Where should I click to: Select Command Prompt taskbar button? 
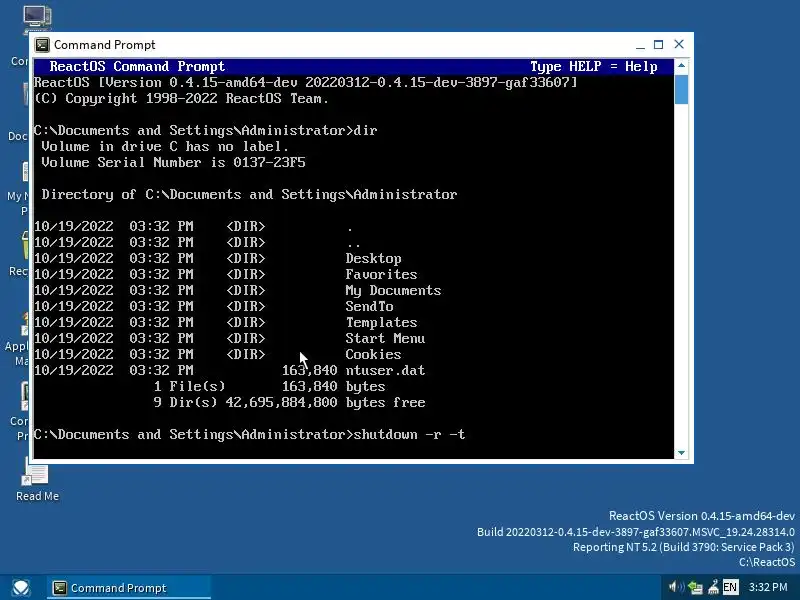[x=129, y=588]
